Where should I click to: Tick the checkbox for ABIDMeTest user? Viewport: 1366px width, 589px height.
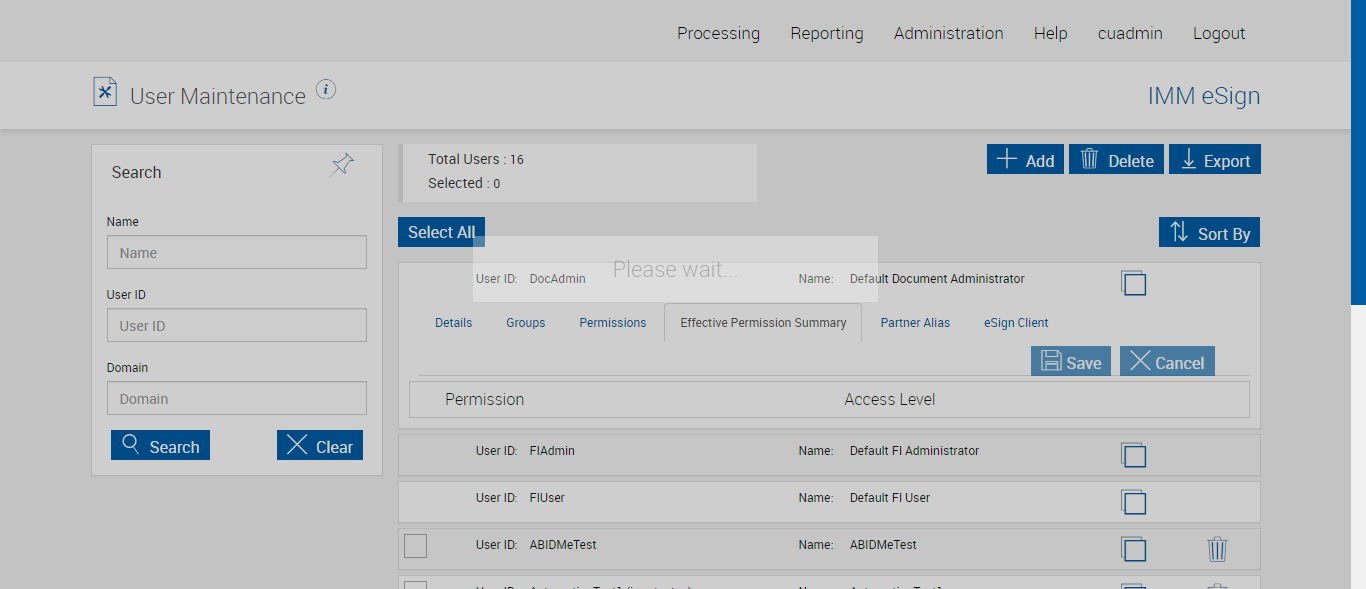(415, 545)
